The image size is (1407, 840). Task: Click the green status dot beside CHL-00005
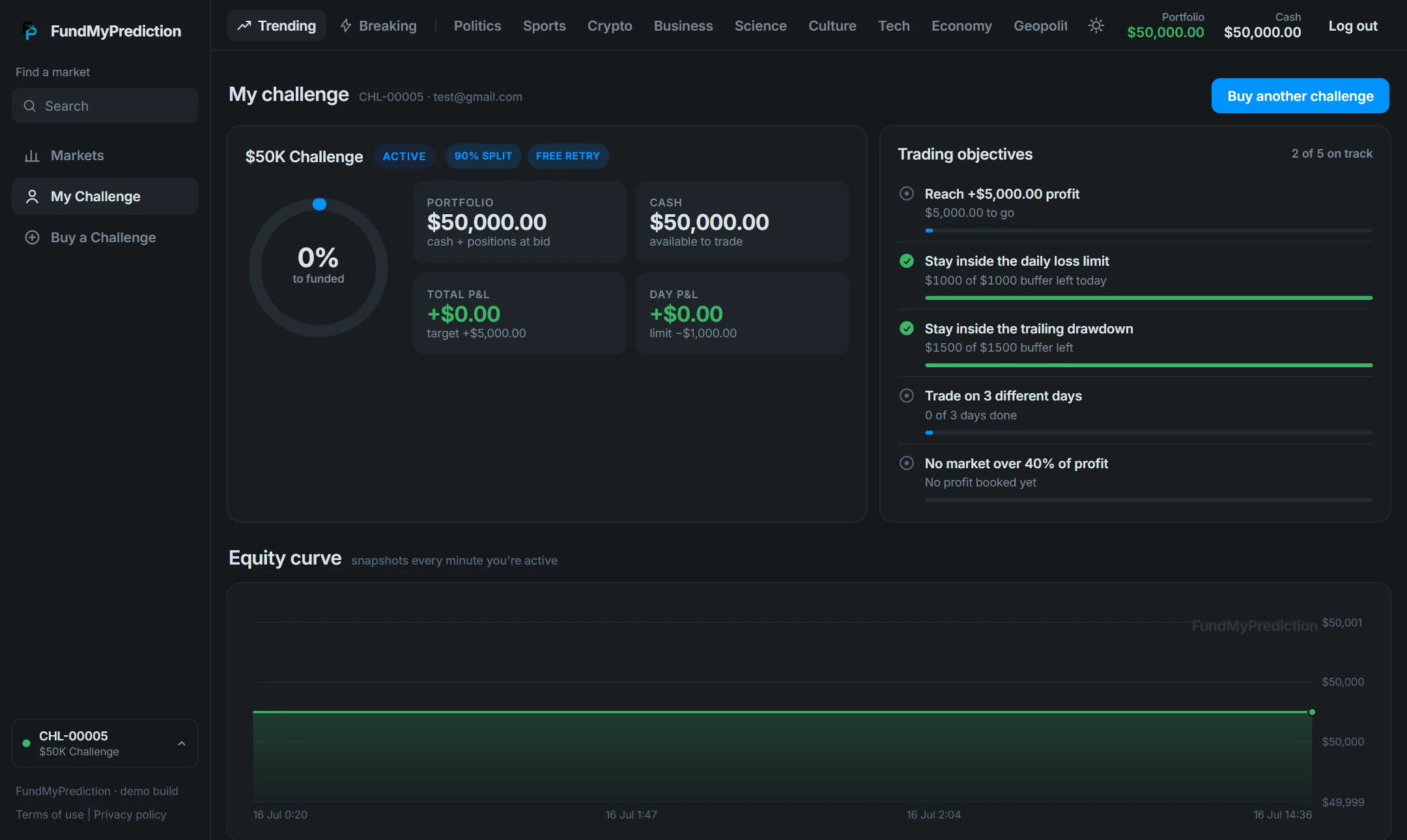point(26,743)
